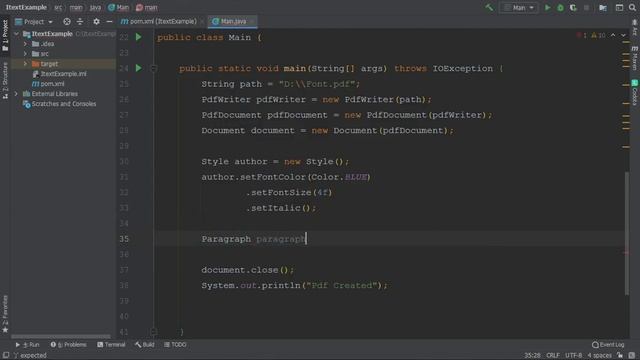Toggle the Project tool window stripe button
This screenshot has height=360, width=640.
5,35
